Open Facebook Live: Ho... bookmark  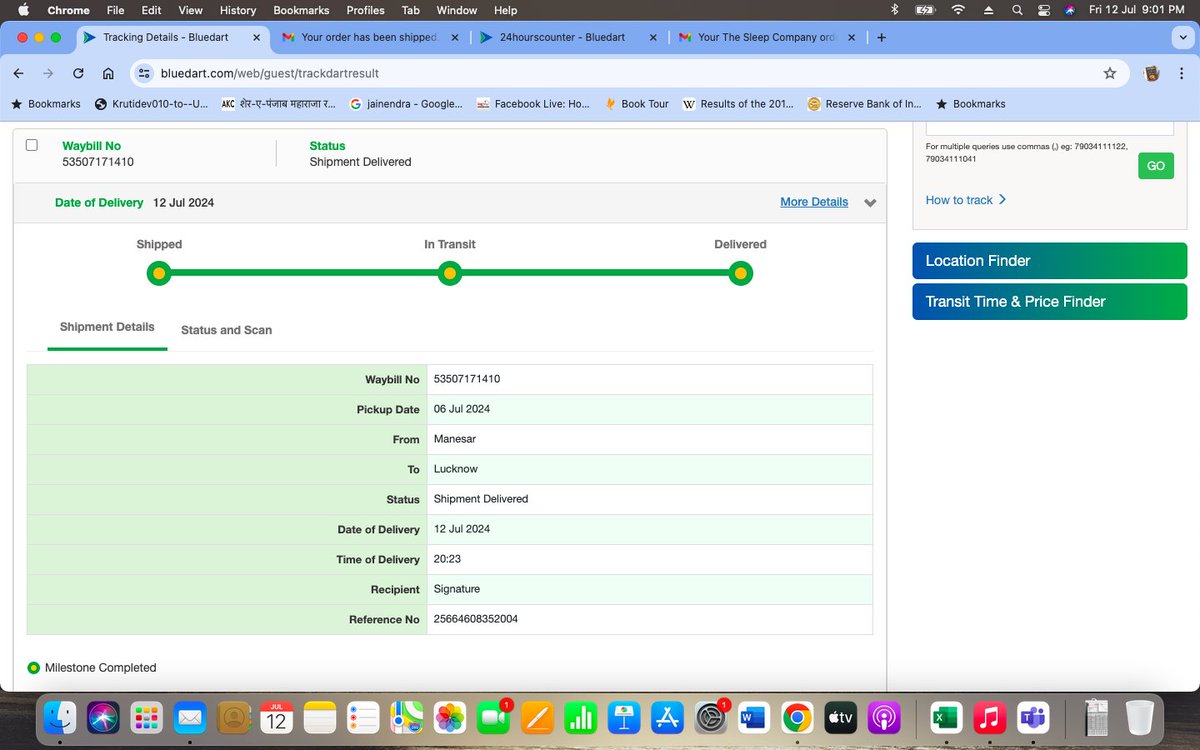532,104
